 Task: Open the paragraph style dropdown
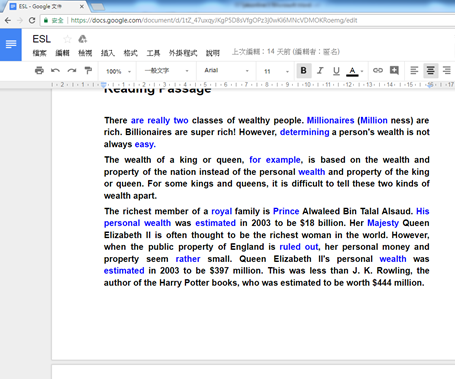[x=166, y=71]
